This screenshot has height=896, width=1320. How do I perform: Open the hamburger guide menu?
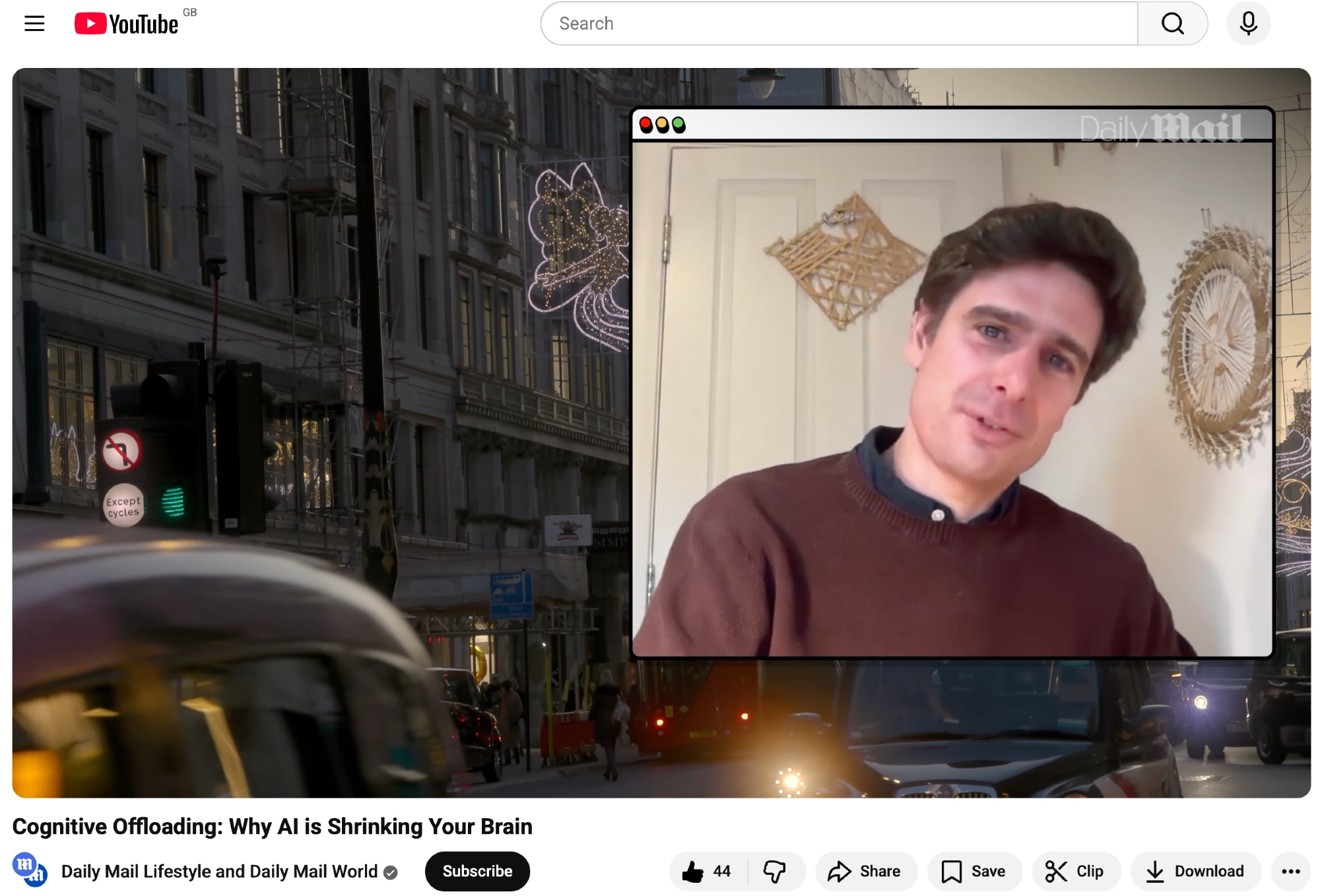pos(34,24)
